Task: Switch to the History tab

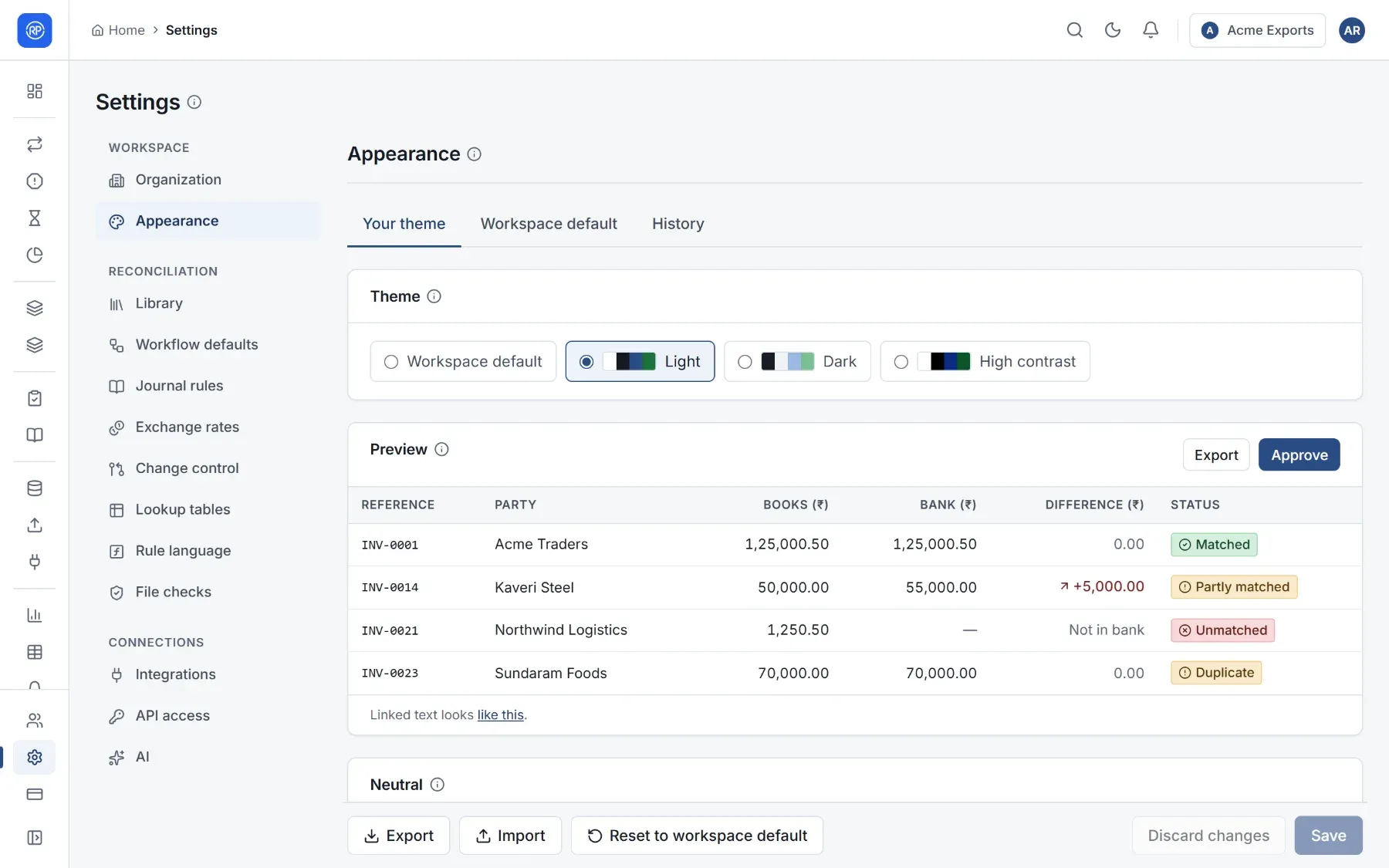Action: tap(678, 224)
